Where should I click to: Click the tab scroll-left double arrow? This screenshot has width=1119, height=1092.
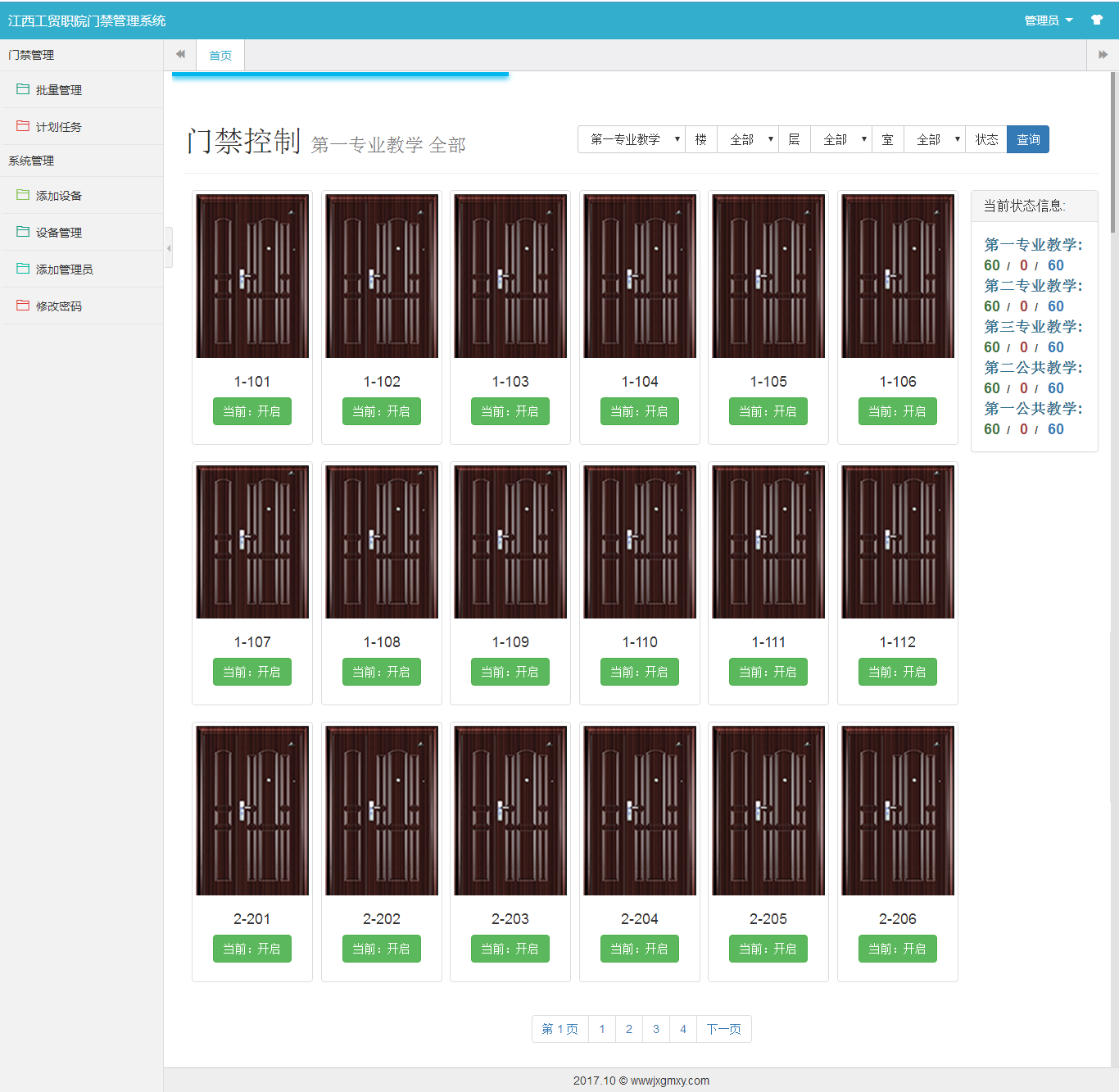(180, 55)
